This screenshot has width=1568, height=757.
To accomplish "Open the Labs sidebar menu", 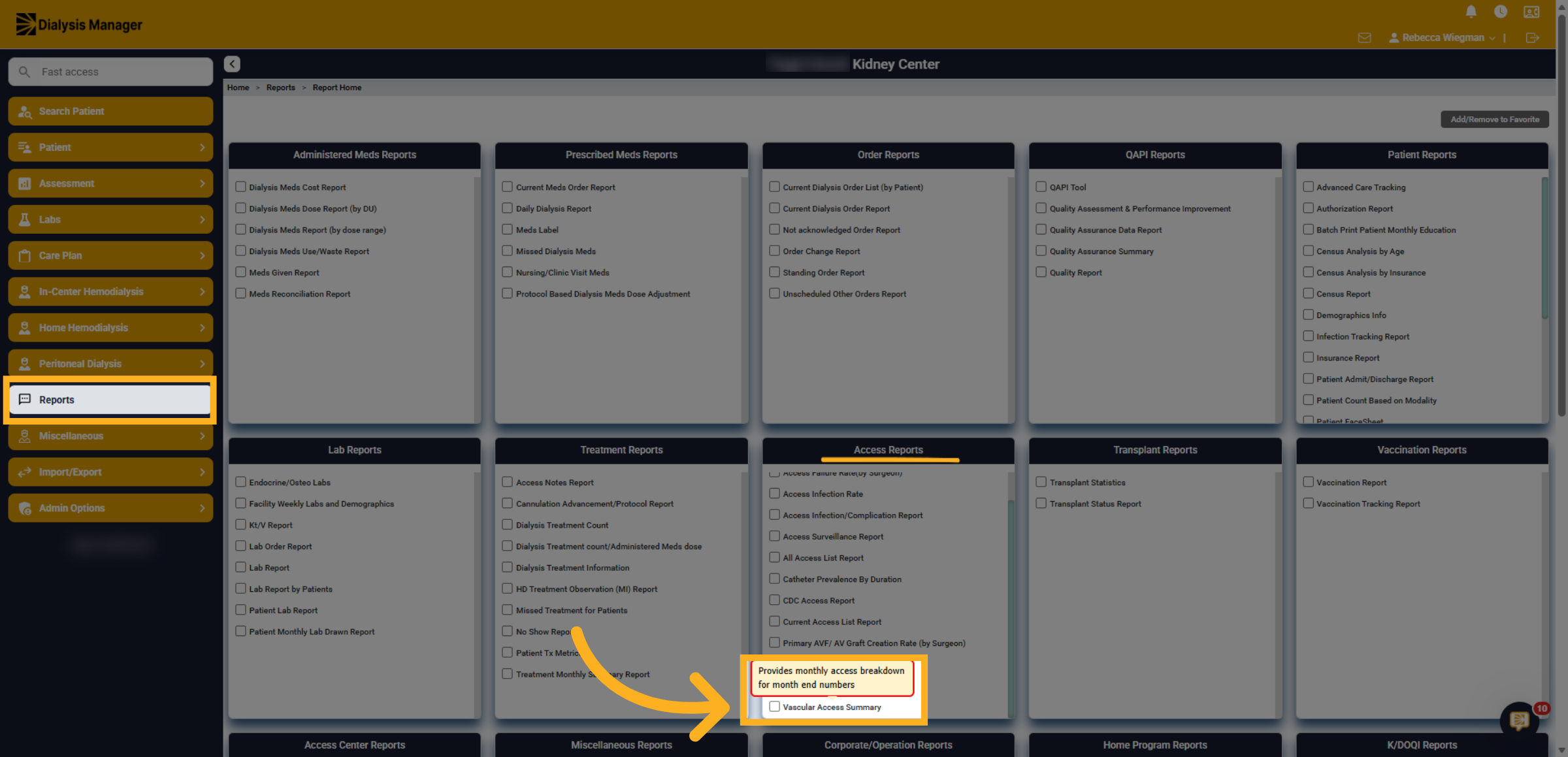I will [110, 219].
